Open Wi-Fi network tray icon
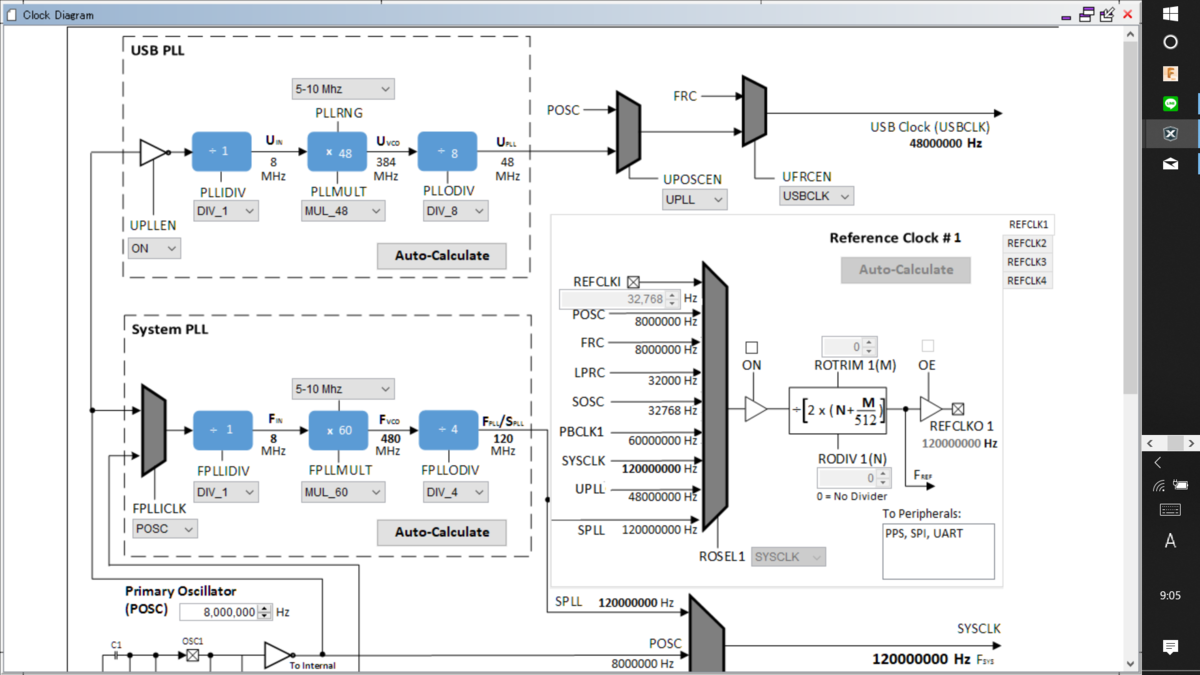The width and height of the screenshot is (1200, 675). click(x=1159, y=486)
